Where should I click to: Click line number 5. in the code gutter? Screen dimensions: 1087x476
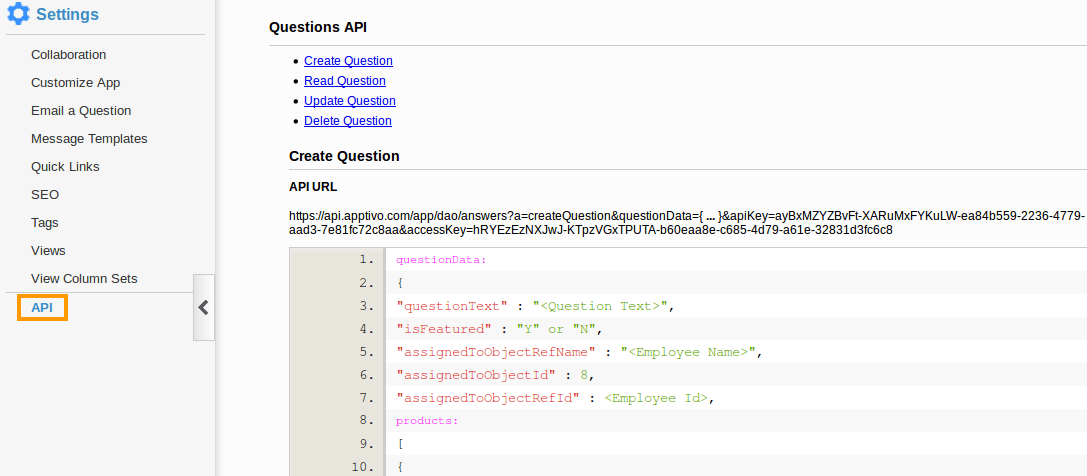[367, 351]
